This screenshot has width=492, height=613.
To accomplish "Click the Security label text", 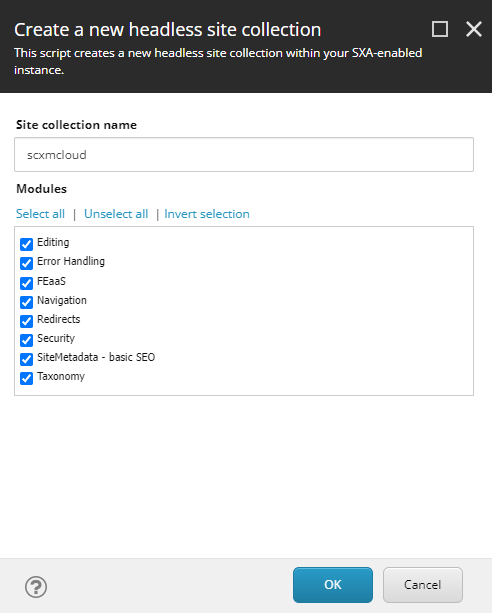I will pyautogui.click(x=56, y=338).
